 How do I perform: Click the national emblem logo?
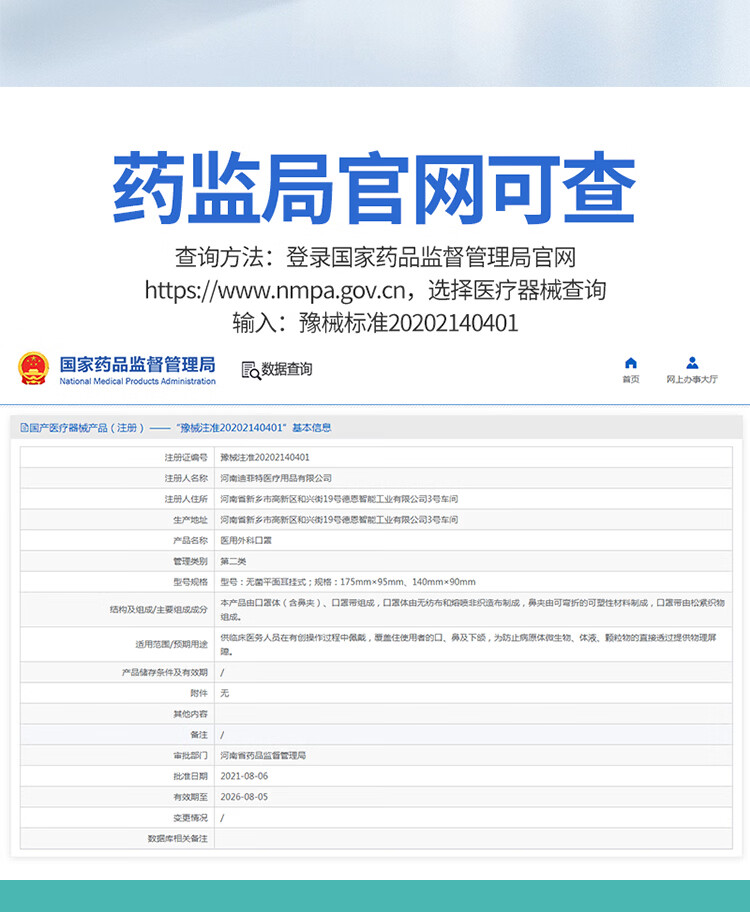[x=33, y=368]
